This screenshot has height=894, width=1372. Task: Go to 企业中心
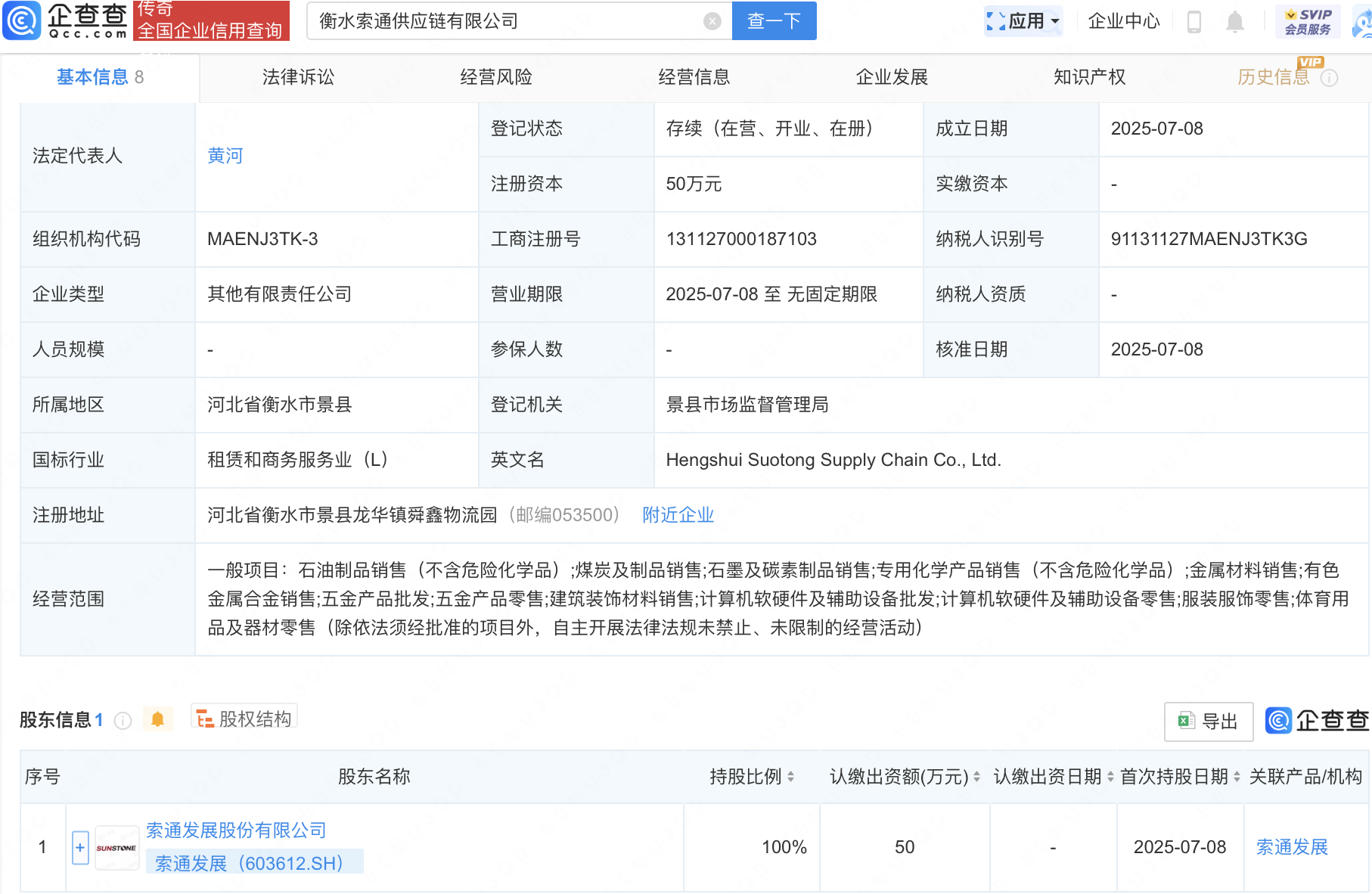(x=1123, y=21)
